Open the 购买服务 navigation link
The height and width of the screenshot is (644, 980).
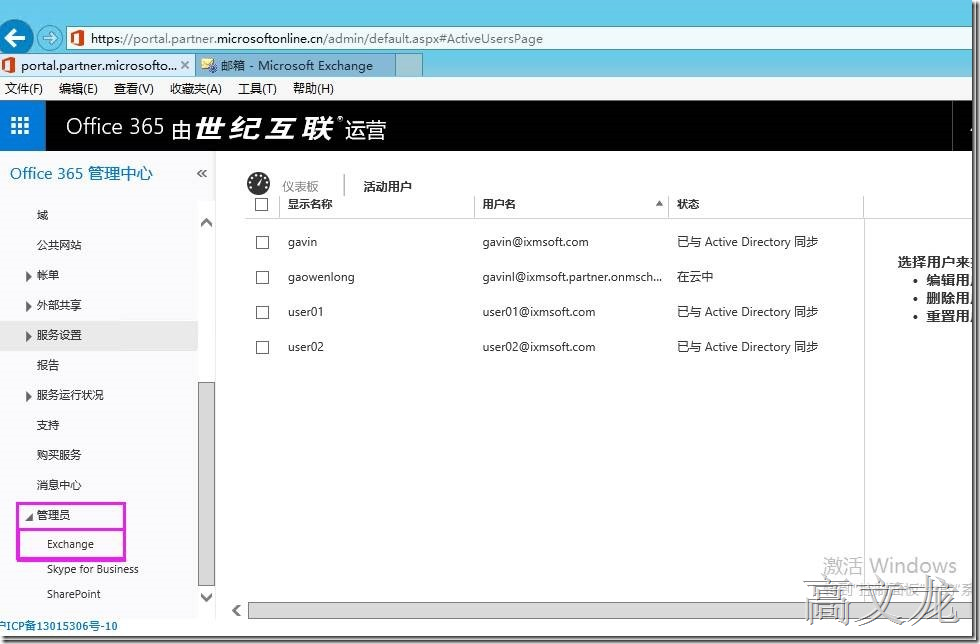[x=59, y=455]
